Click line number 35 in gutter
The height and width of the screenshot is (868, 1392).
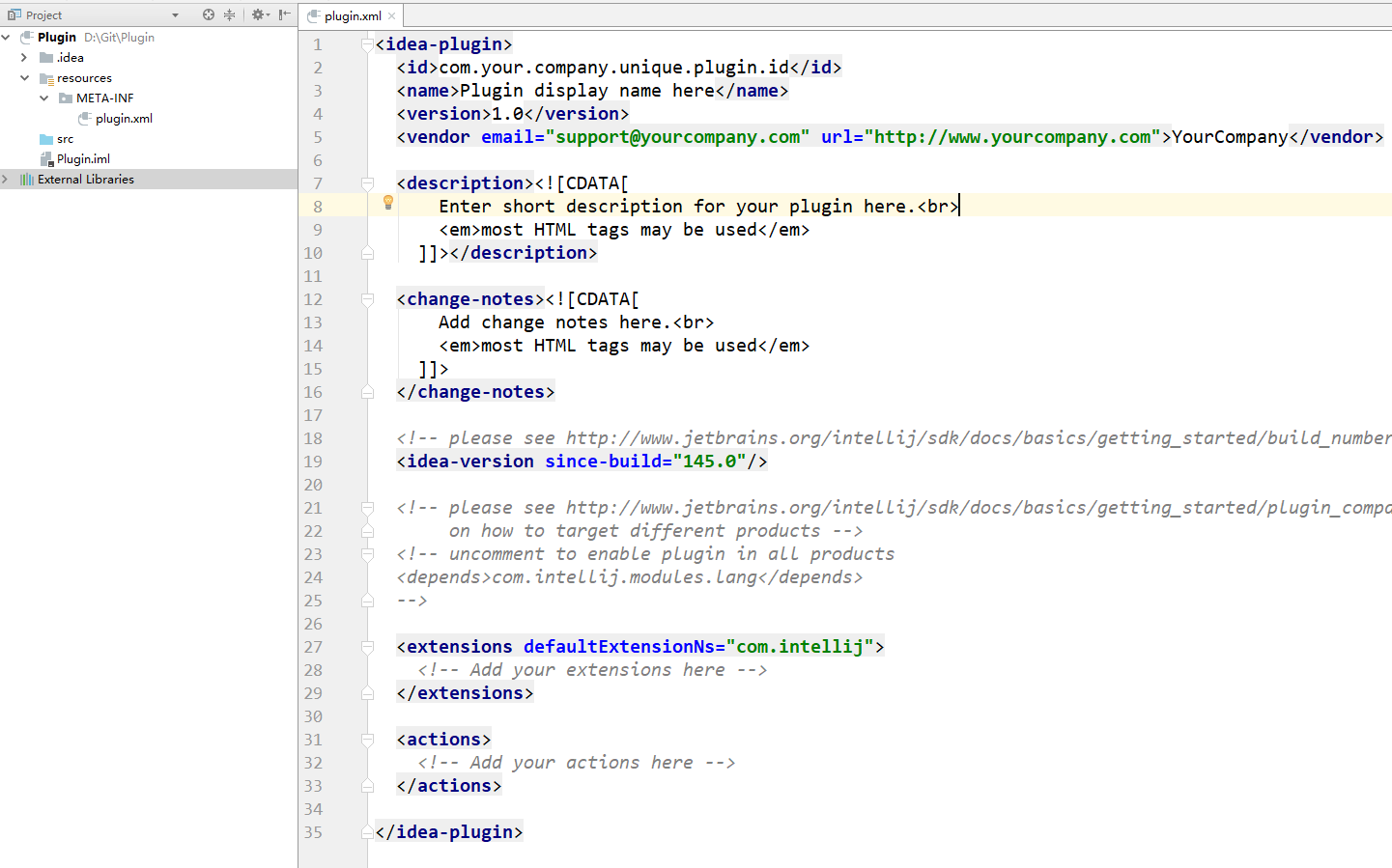[313, 832]
